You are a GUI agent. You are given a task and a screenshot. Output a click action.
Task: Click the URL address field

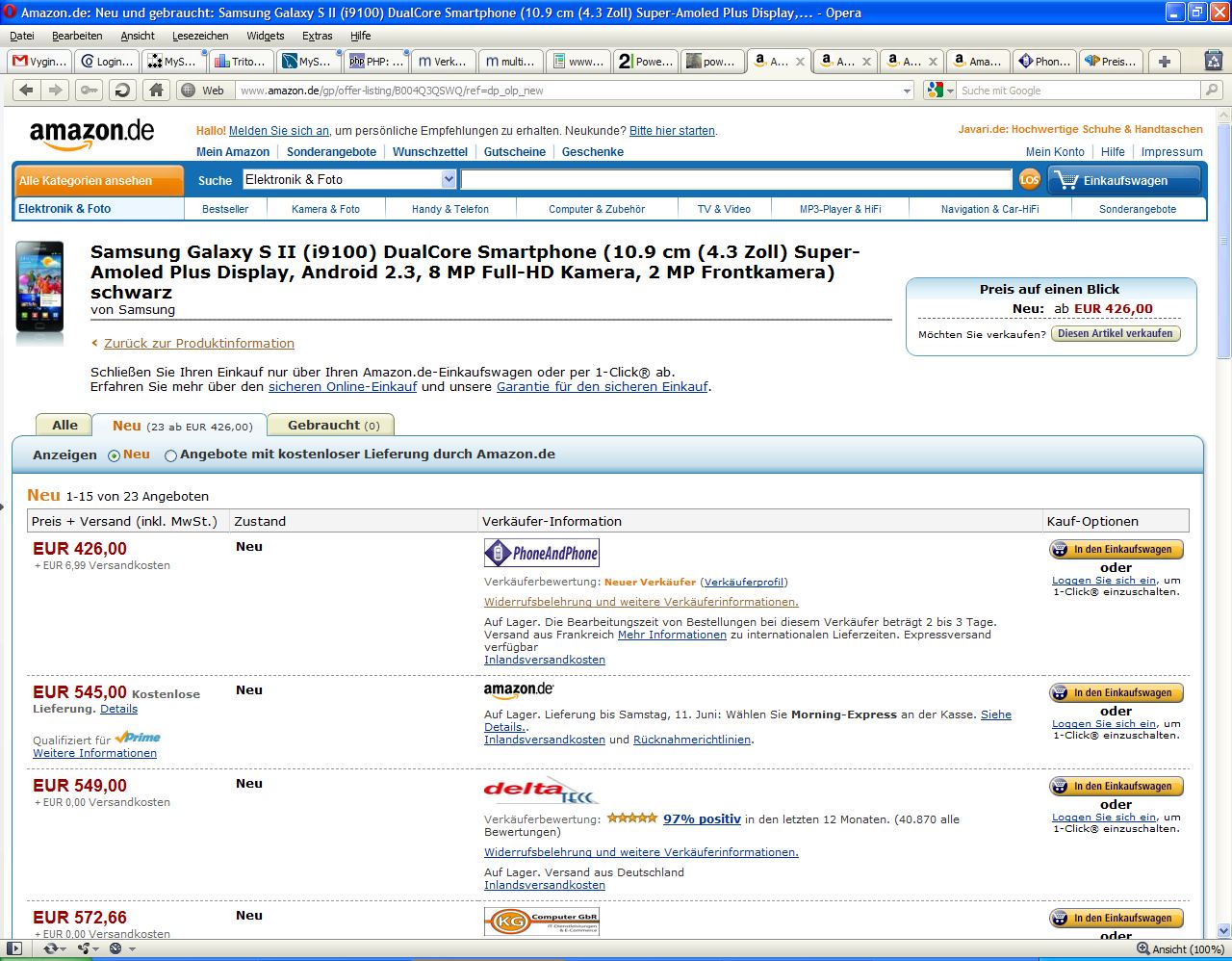pos(568,91)
